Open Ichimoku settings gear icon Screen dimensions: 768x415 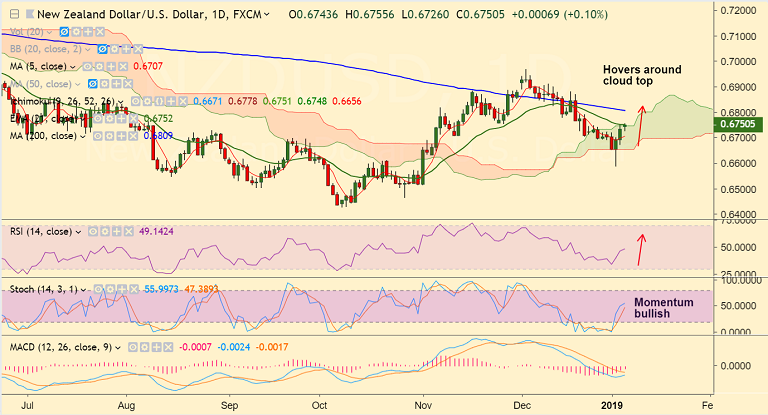point(147,101)
